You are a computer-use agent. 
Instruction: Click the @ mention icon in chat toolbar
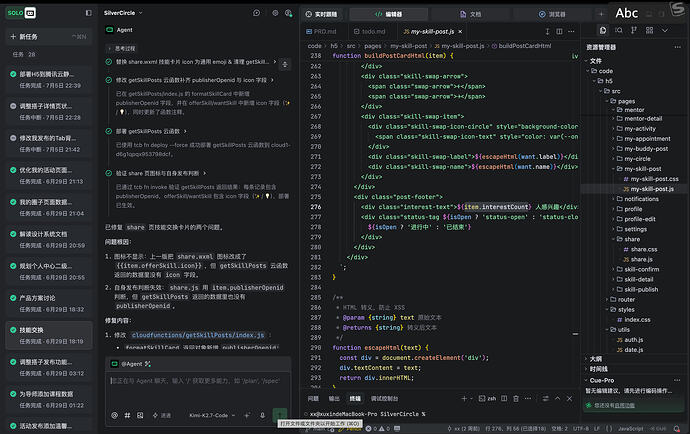point(114,415)
